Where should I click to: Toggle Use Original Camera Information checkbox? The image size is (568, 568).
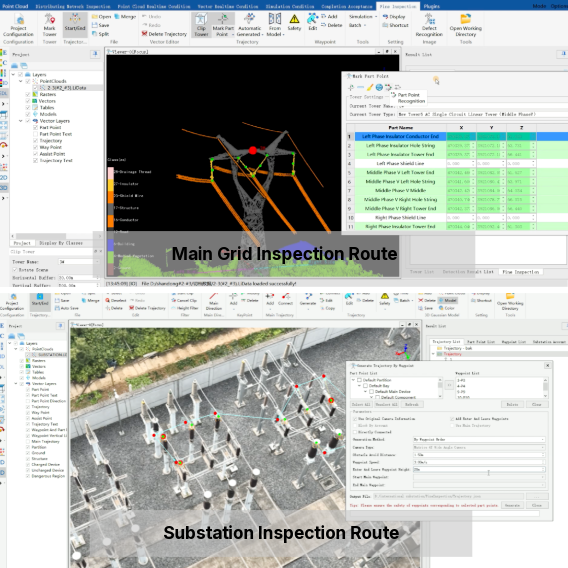click(x=355, y=419)
